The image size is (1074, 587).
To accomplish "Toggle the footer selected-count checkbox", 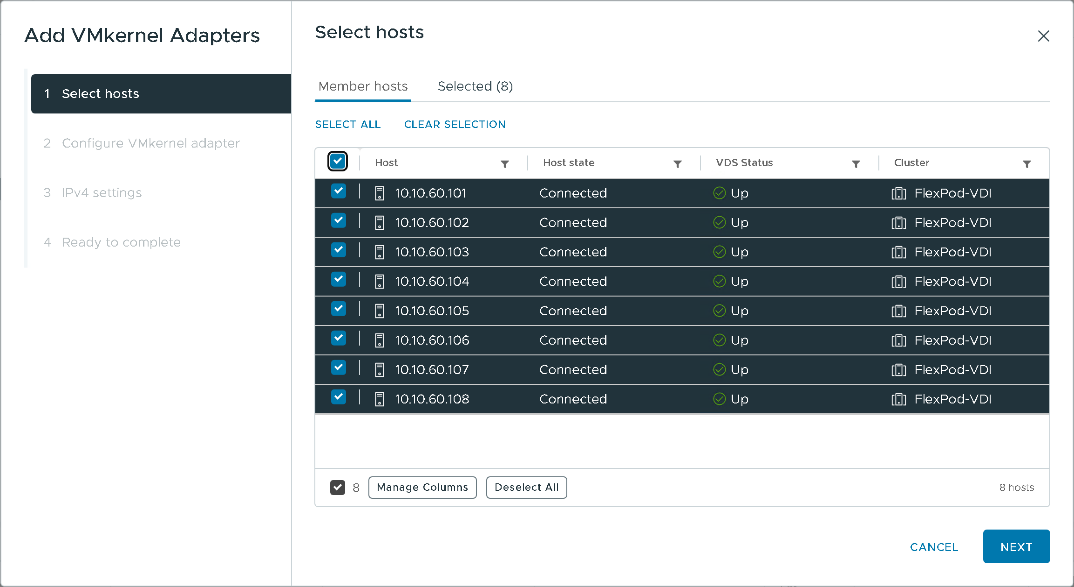I will coord(337,488).
